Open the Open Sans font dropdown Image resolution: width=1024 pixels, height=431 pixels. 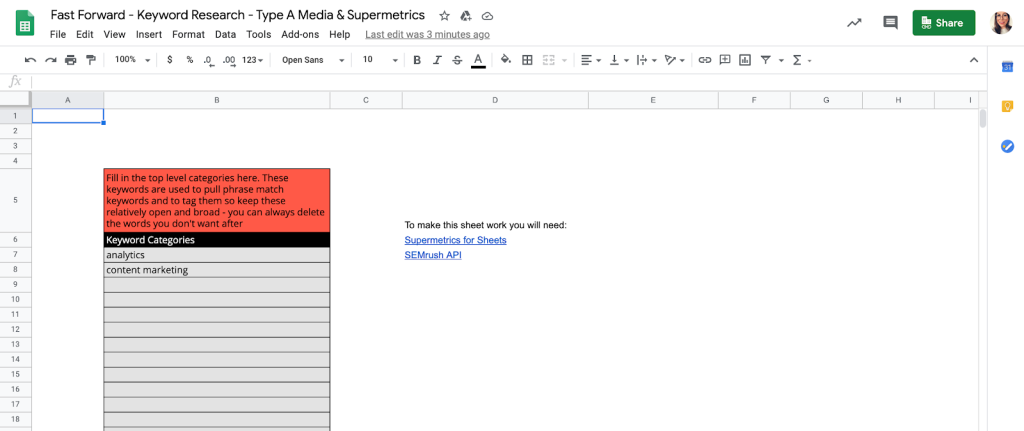[313, 60]
